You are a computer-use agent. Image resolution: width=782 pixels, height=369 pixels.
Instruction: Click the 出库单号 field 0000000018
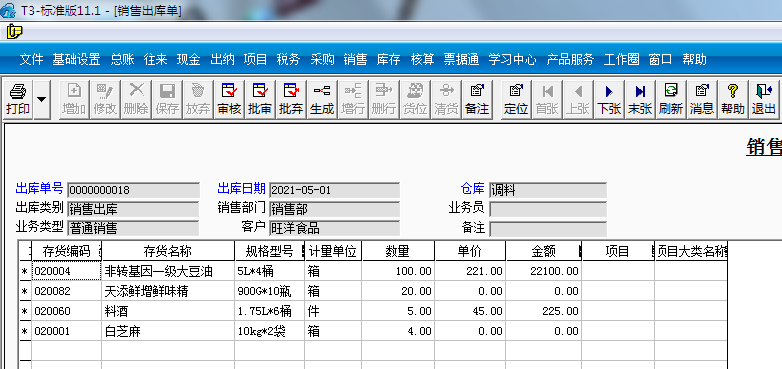(133, 190)
